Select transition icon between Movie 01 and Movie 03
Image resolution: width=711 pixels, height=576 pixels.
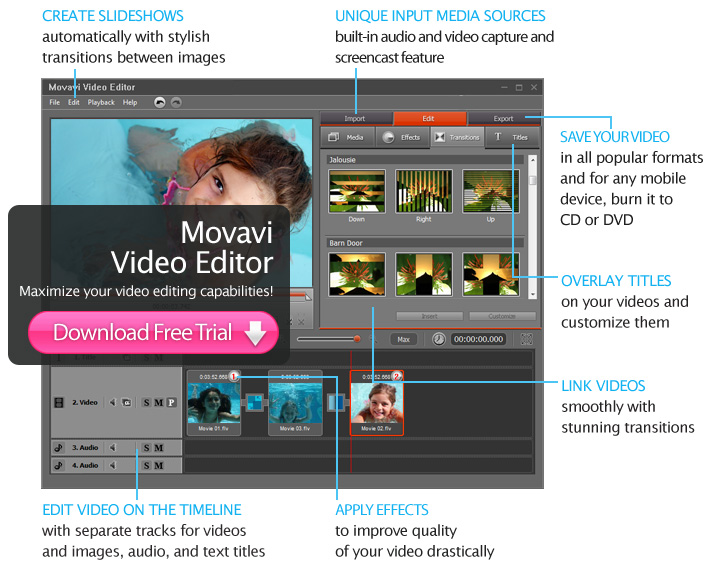(x=254, y=402)
